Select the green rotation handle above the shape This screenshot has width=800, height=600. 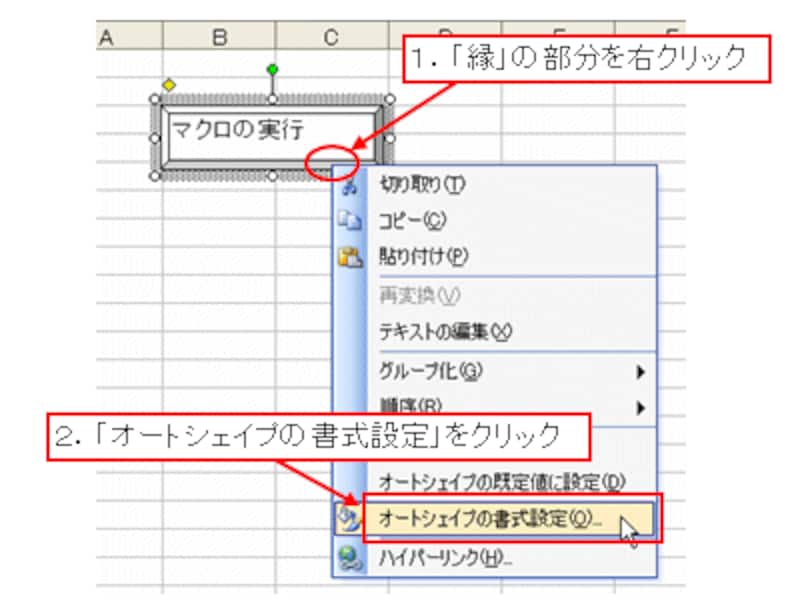coord(272,69)
